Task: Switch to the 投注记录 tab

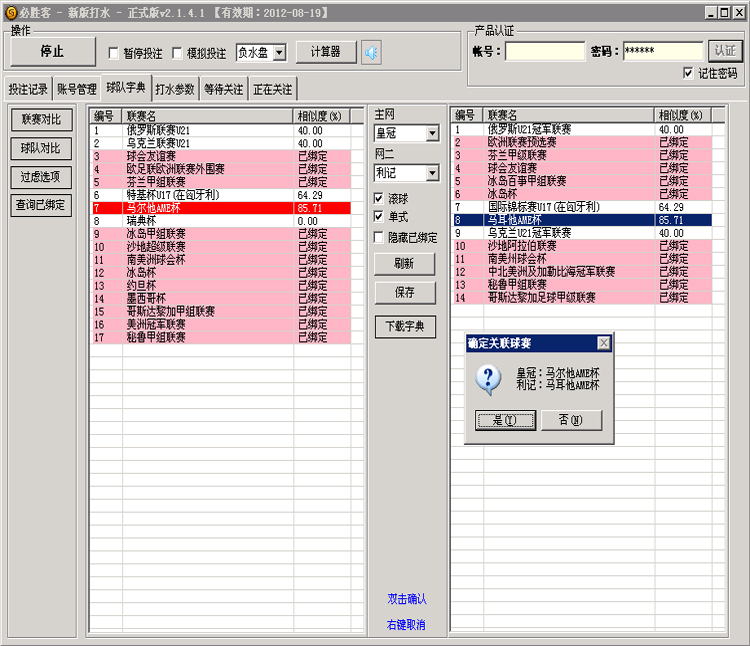Action: click(x=27, y=89)
